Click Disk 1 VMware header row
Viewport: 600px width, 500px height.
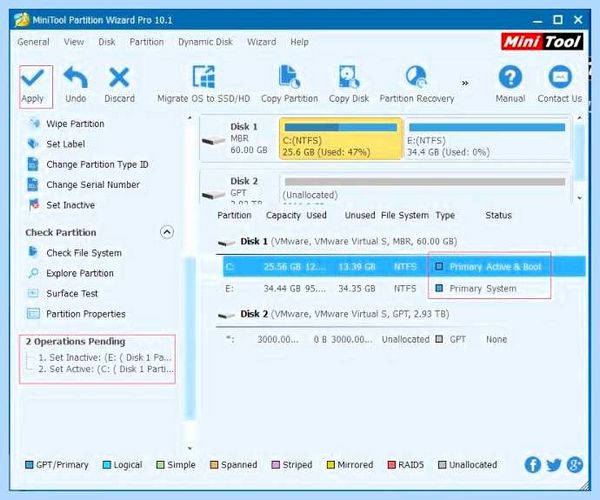(337, 241)
